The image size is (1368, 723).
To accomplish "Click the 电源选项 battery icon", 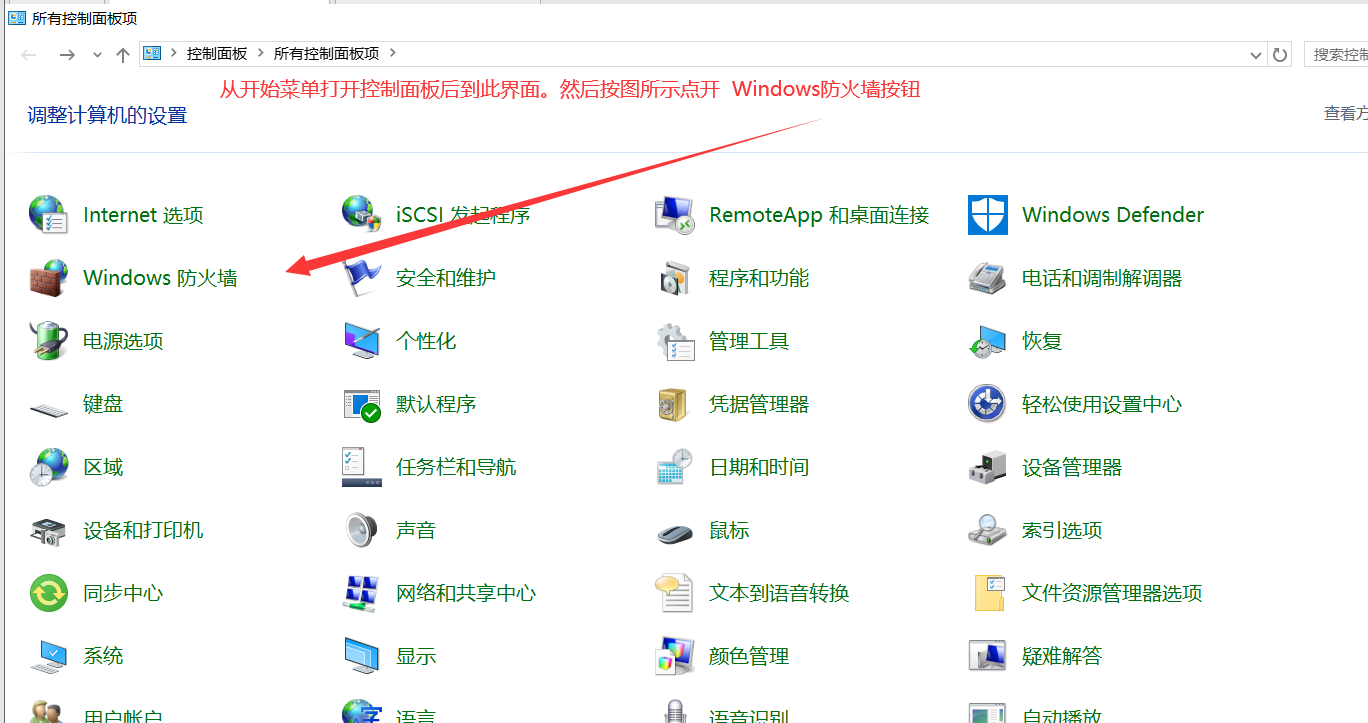I will (x=48, y=341).
